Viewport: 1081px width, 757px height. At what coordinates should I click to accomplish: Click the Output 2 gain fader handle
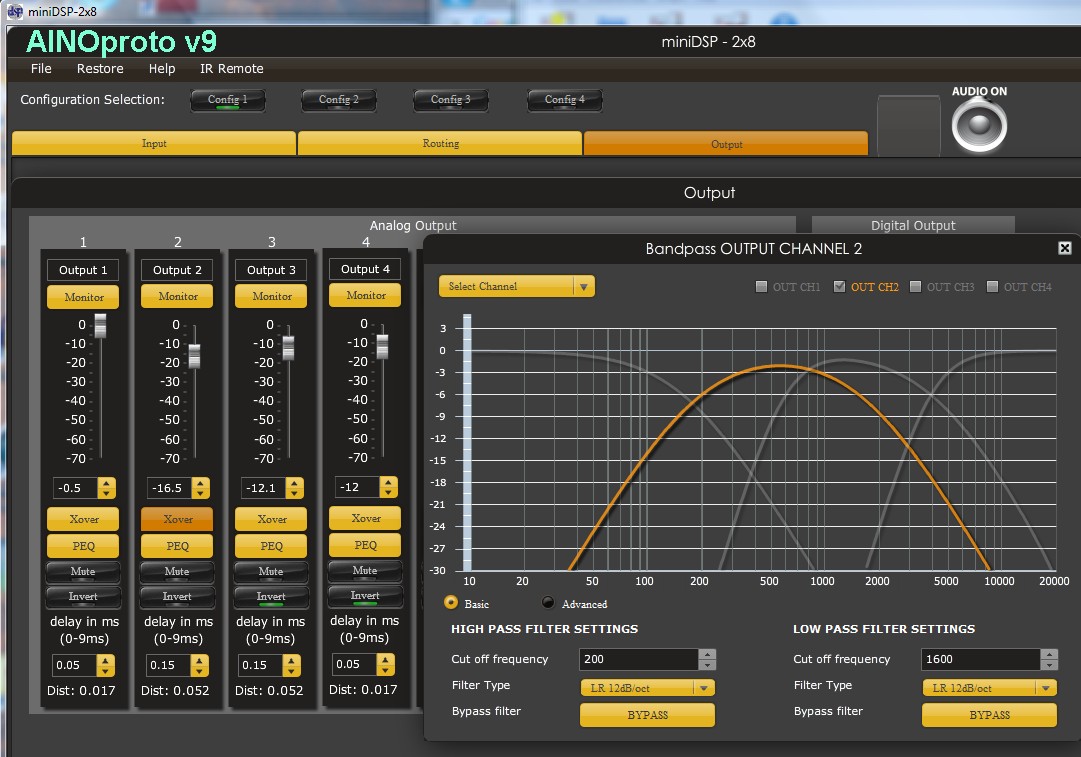tap(194, 356)
